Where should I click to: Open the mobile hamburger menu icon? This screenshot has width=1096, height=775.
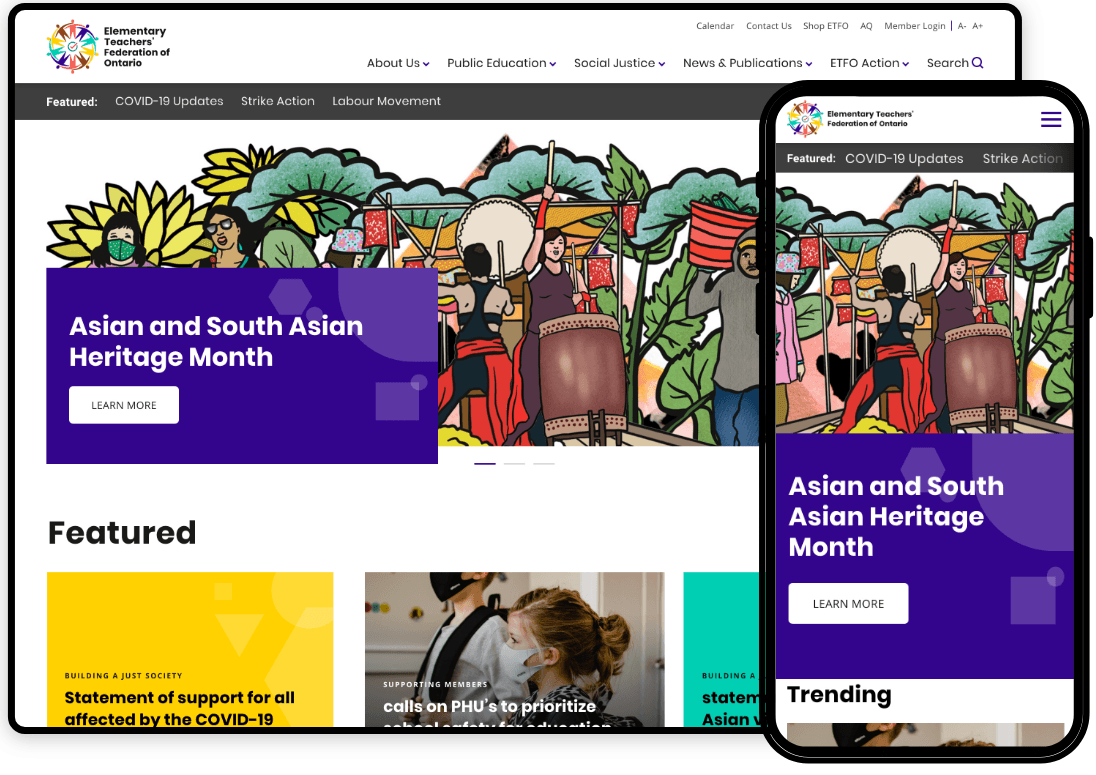[x=1051, y=119]
